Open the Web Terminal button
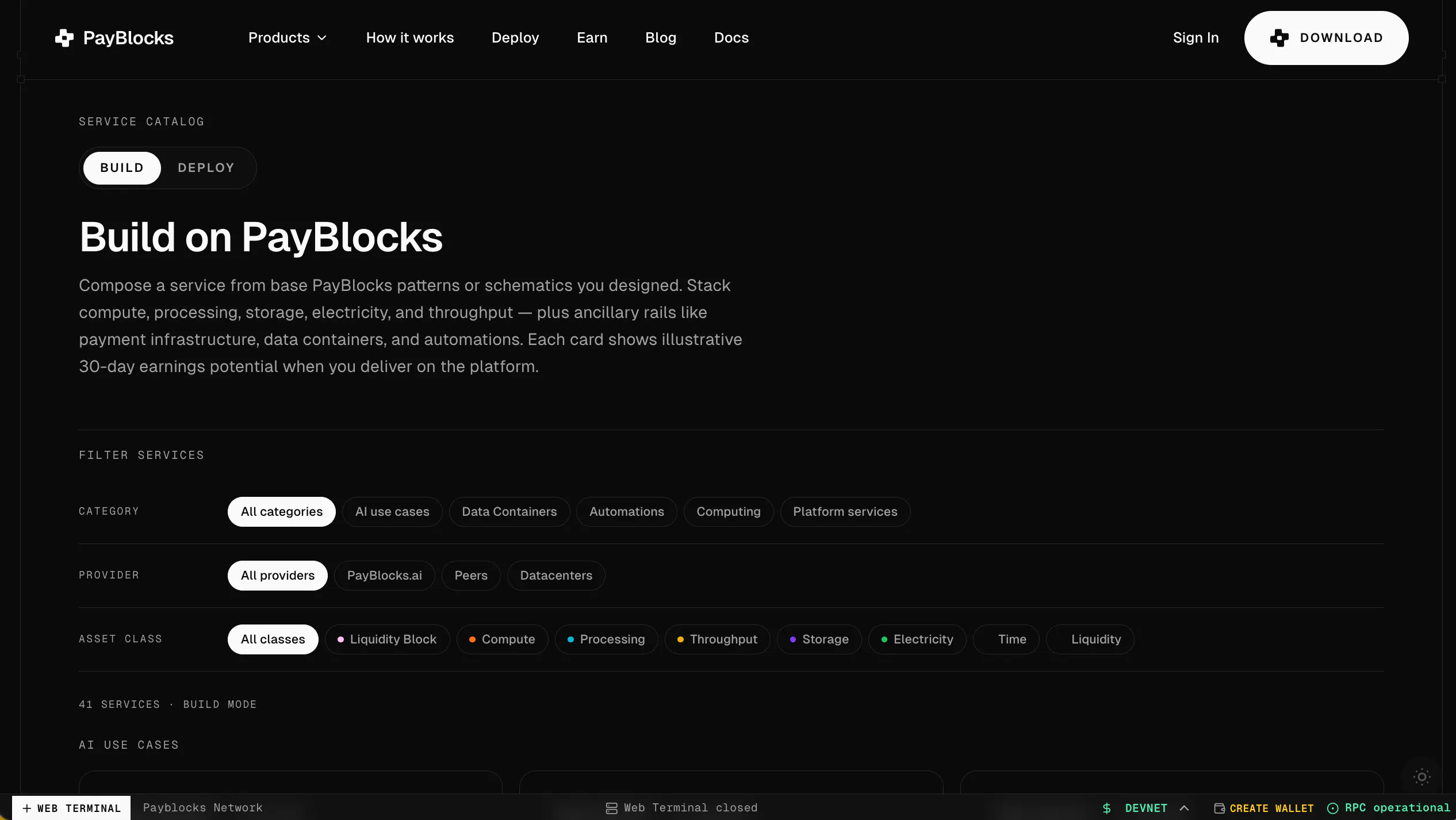 (71, 808)
